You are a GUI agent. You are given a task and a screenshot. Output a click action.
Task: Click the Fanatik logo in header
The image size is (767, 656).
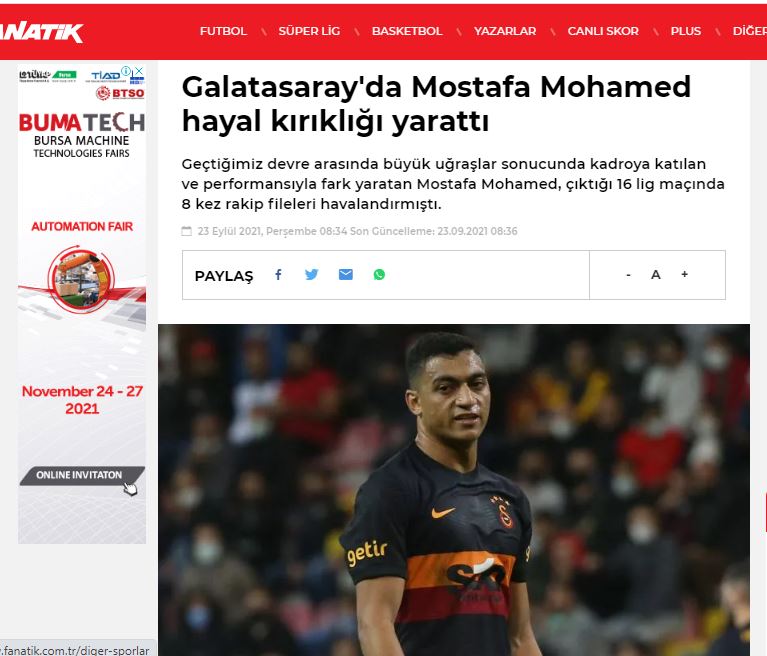(x=42, y=33)
